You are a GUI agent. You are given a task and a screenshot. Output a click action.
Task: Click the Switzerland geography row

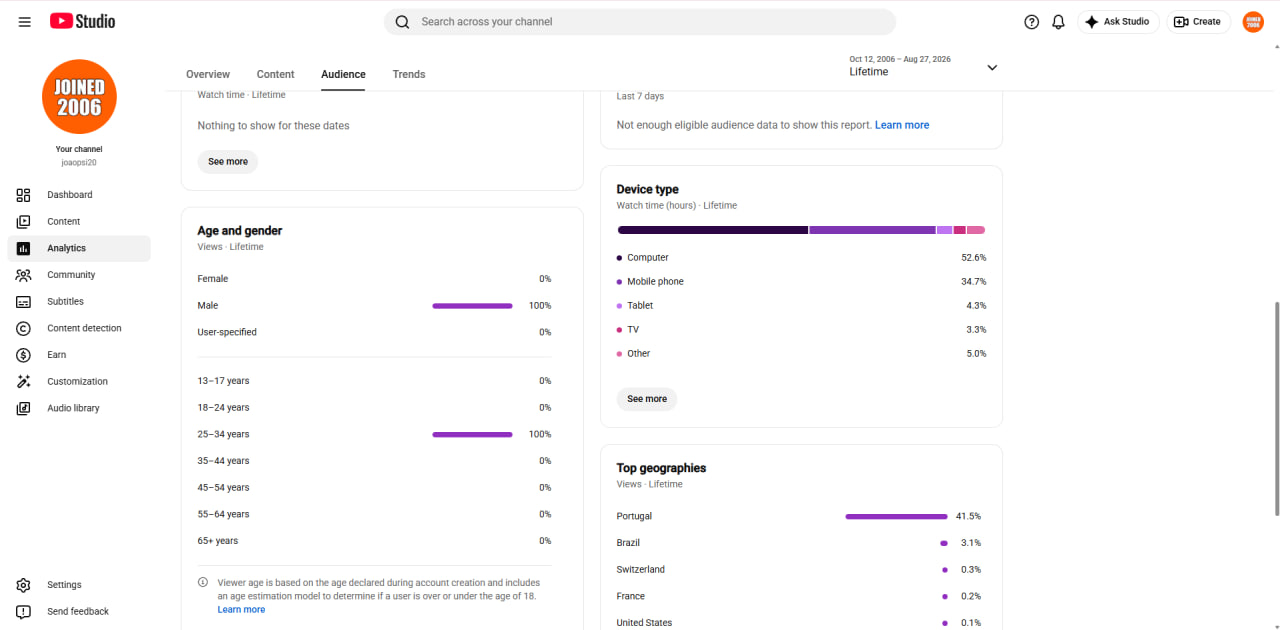click(x=799, y=570)
